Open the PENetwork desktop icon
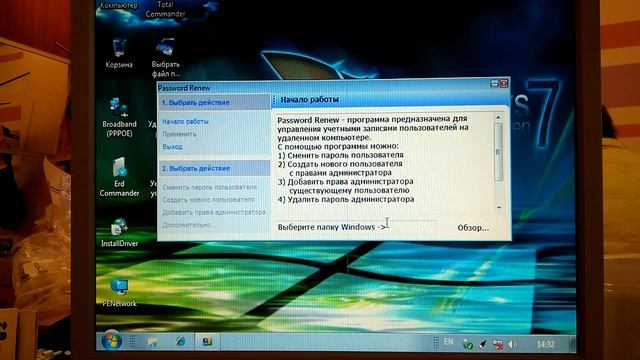Image resolution: width=640 pixels, height=360 pixels. click(x=119, y=292)
